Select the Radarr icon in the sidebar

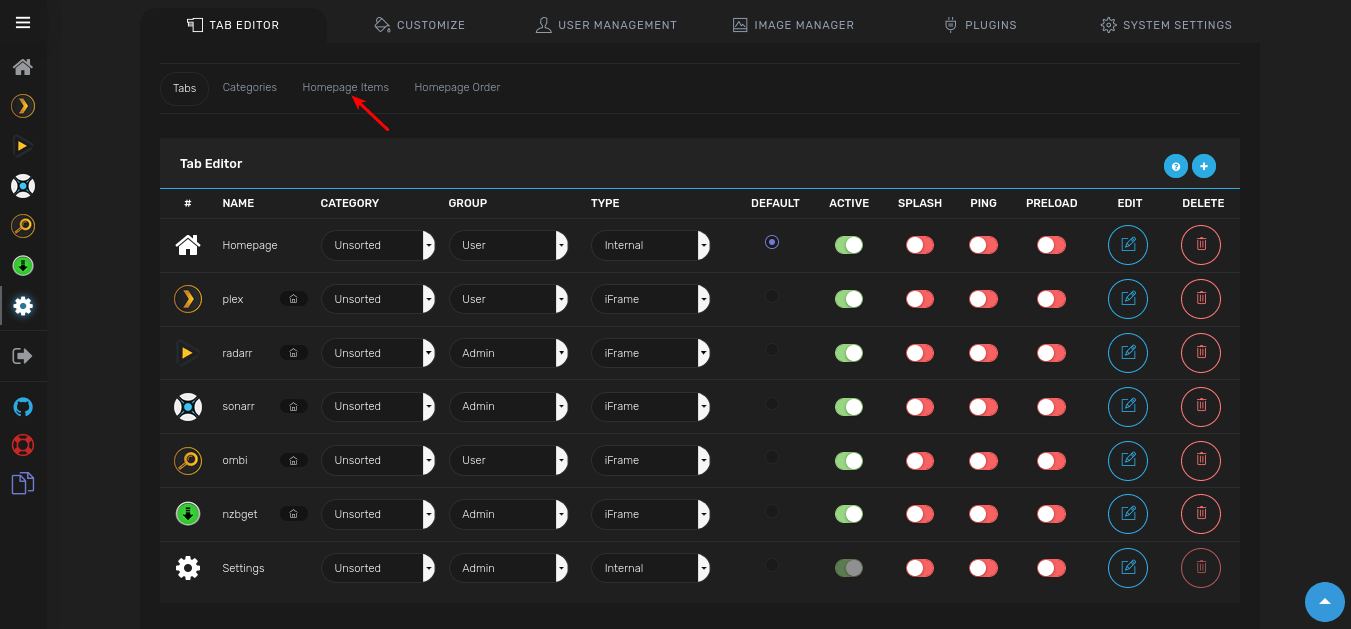[22, 146]
